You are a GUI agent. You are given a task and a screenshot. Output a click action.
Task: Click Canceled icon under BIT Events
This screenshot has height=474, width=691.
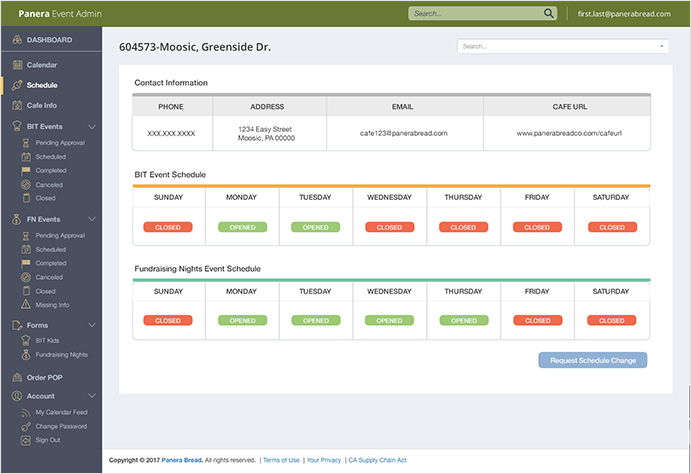(26, 185)
